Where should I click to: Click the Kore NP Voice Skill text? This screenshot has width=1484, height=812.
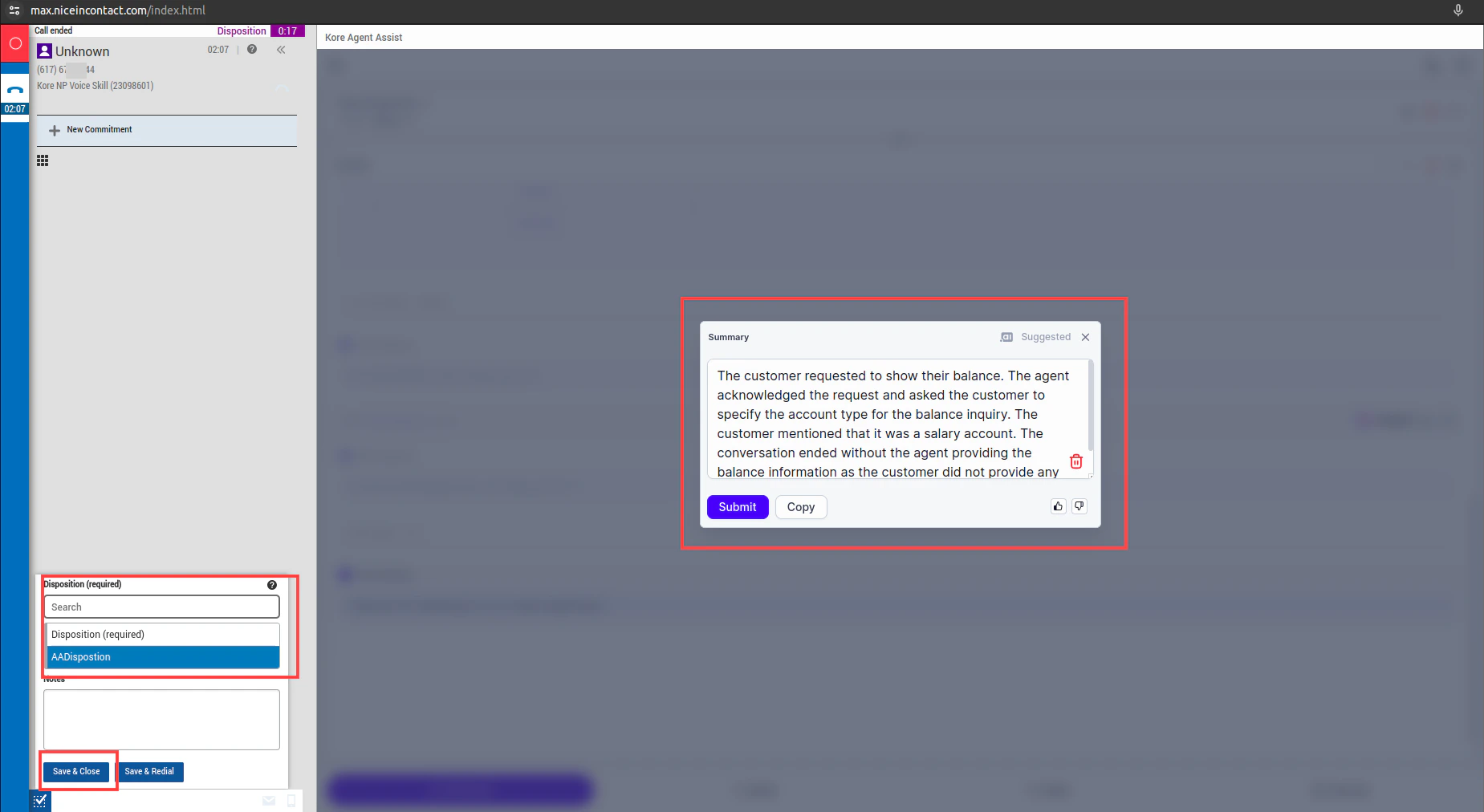[x=95, y=86]
